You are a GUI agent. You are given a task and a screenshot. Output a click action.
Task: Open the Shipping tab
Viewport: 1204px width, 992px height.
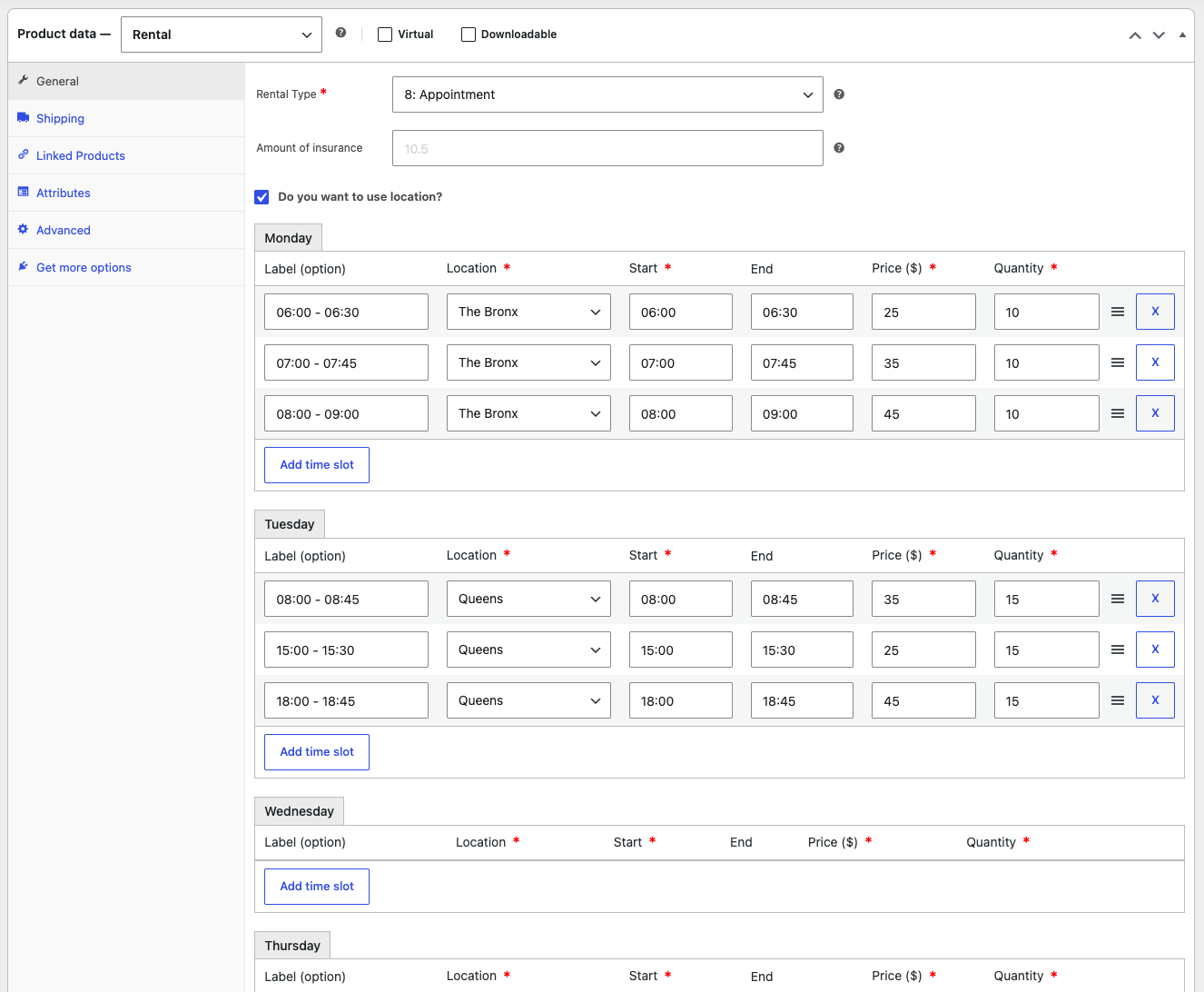(126, 118)
